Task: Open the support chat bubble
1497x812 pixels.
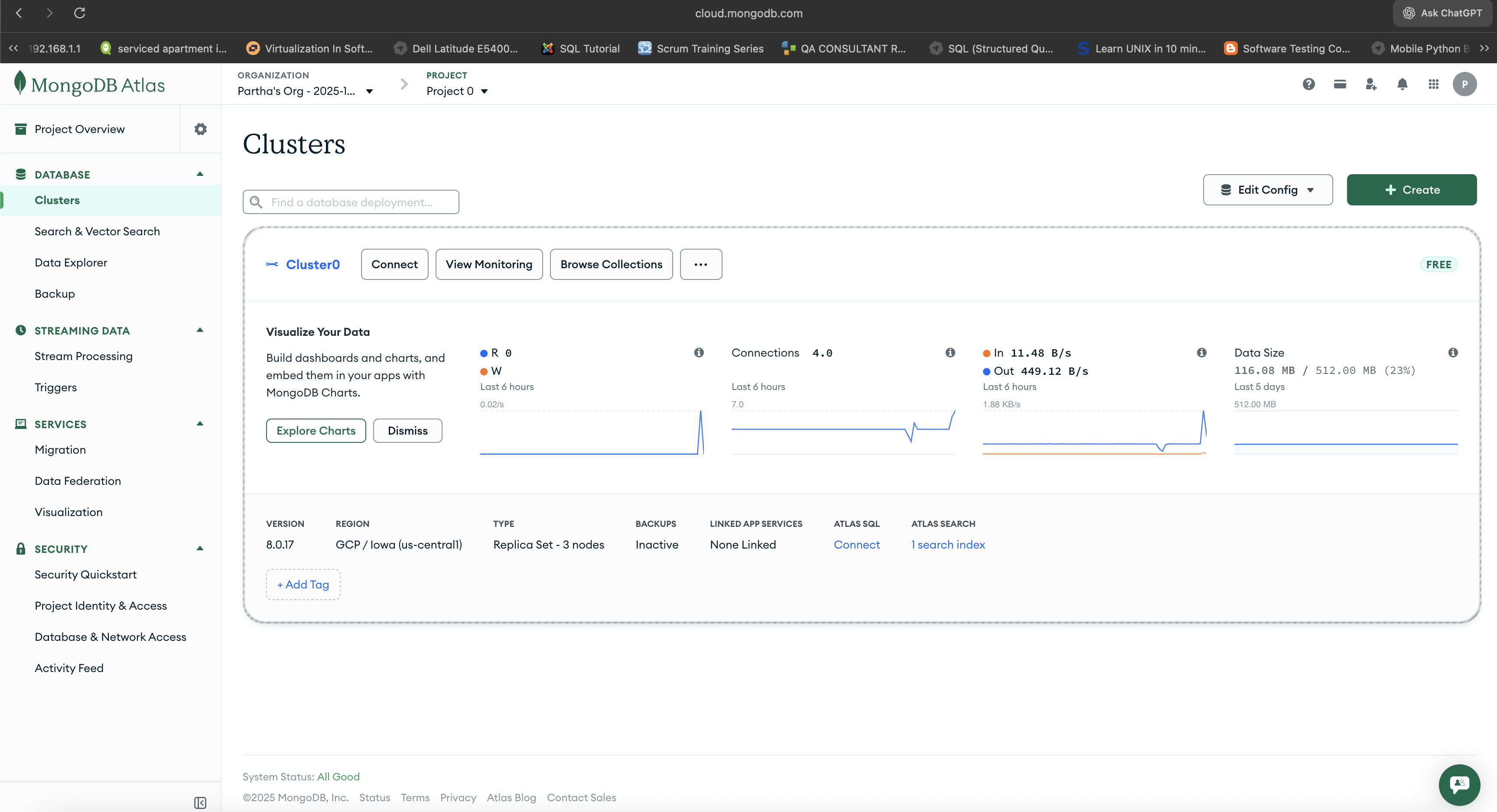Action: pyautogui.click(x=1459, y=785)
